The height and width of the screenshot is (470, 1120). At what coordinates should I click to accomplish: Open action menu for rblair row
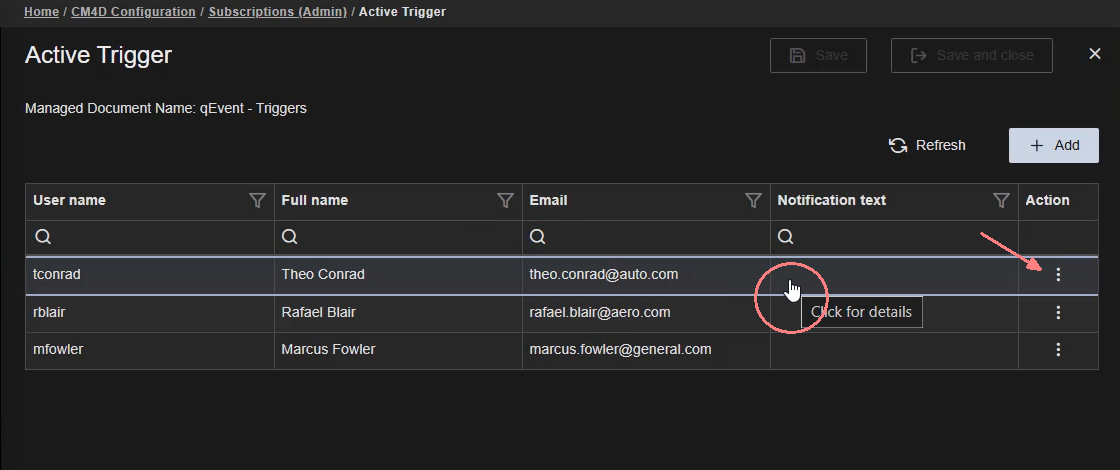pos(1058,313)
